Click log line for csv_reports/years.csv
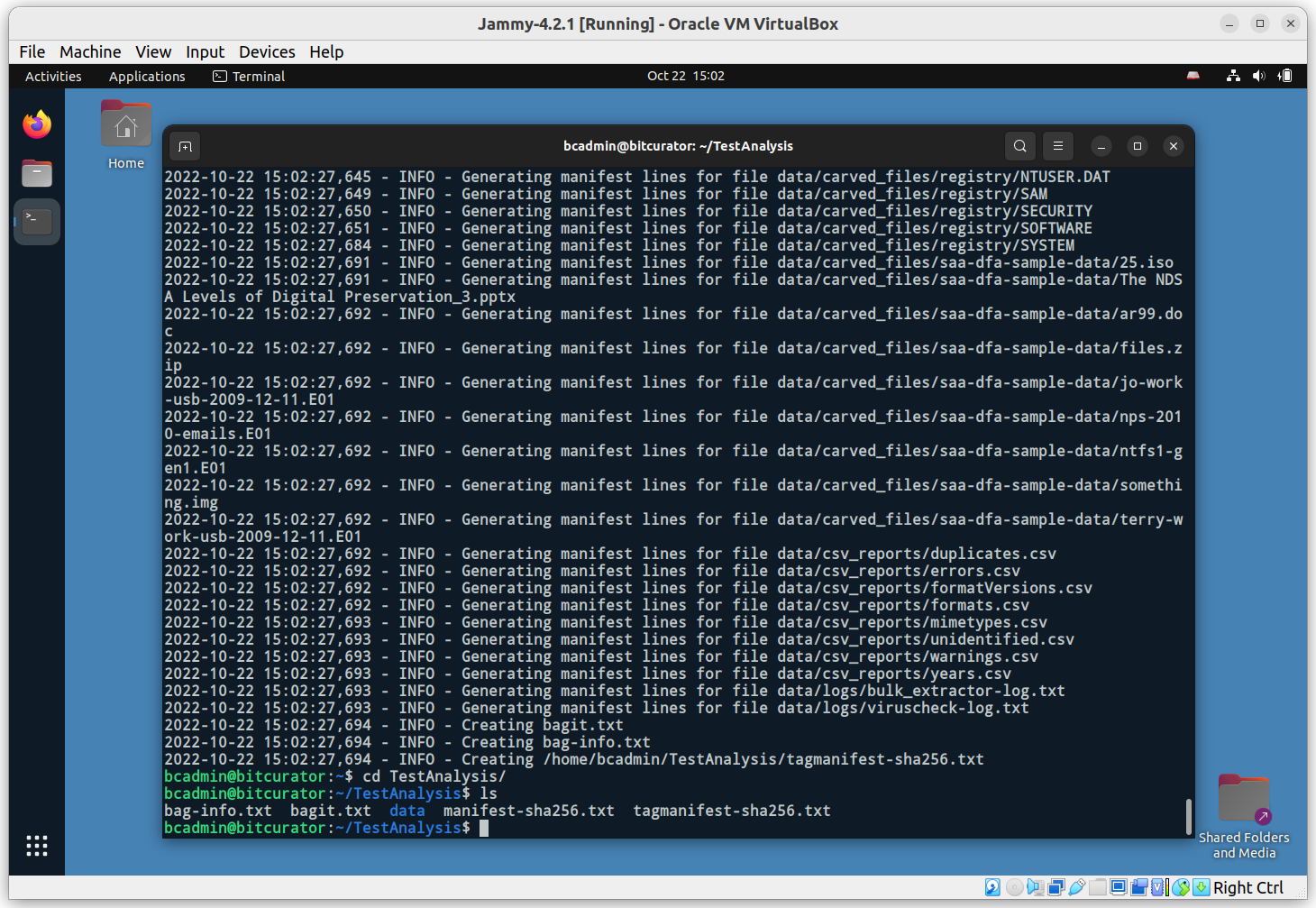The height and width of the screenshot is (908, 1316). point(588,674)
